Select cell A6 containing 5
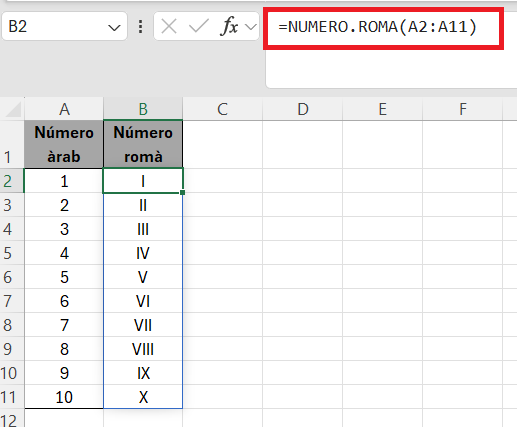 click(64, 277)
